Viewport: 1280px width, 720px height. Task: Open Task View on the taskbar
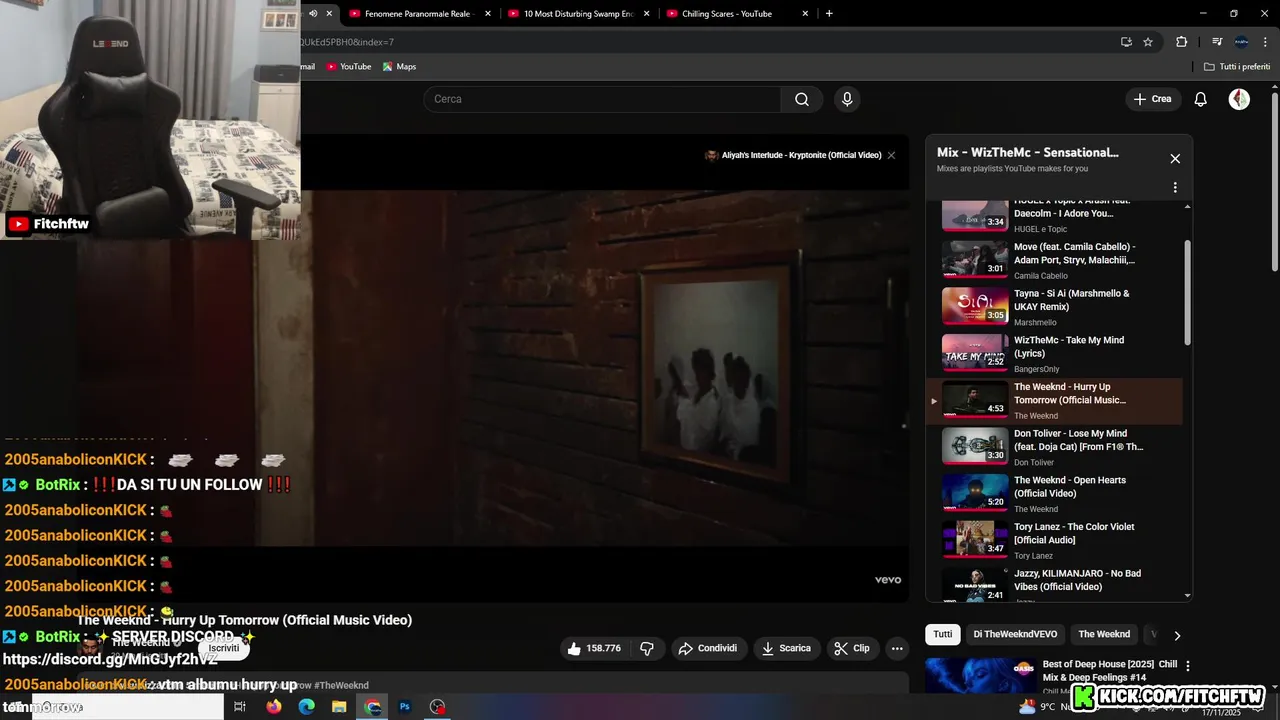point(240,707)
